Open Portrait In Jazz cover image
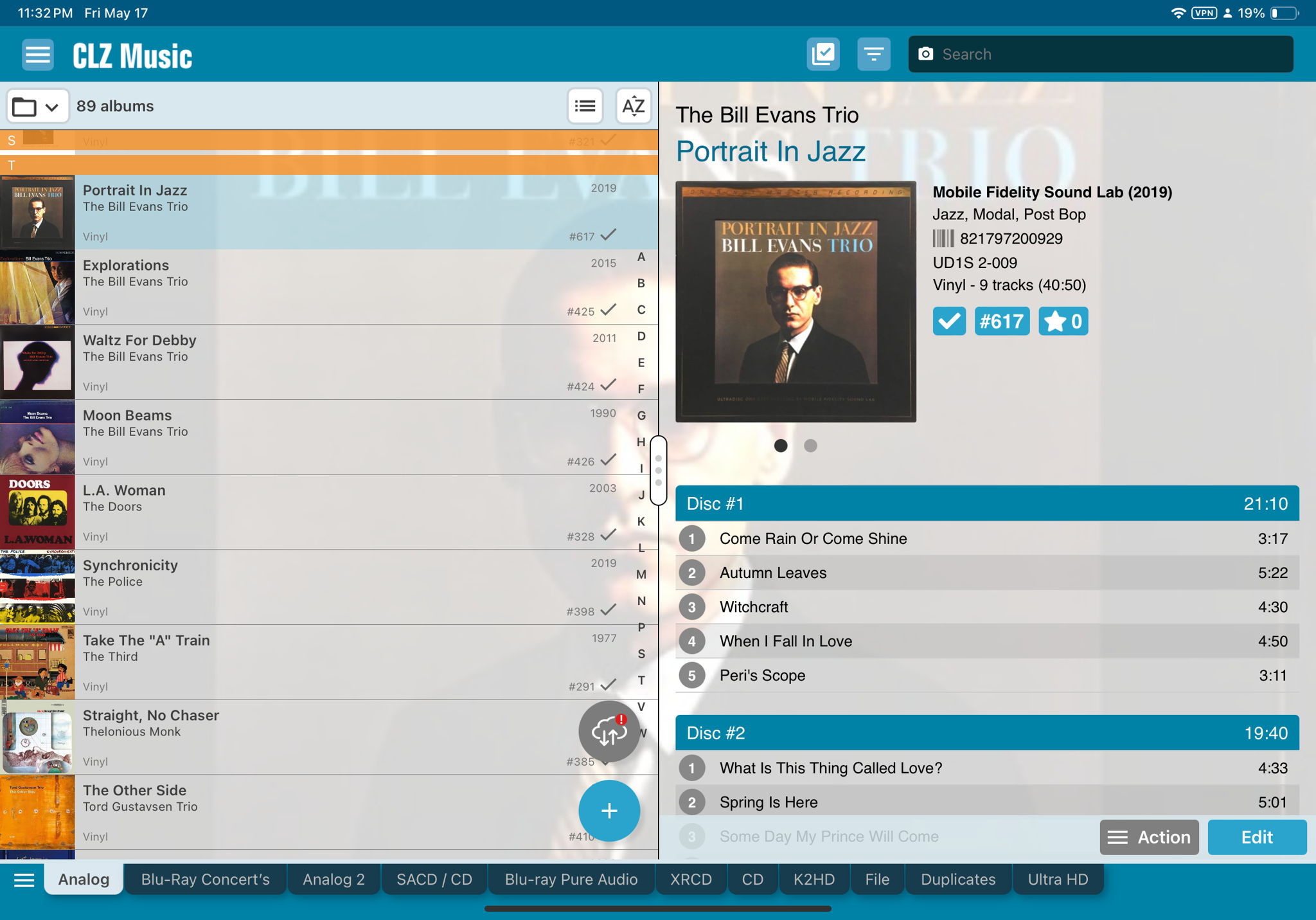The image size is (1316, 920). (796, 302)
